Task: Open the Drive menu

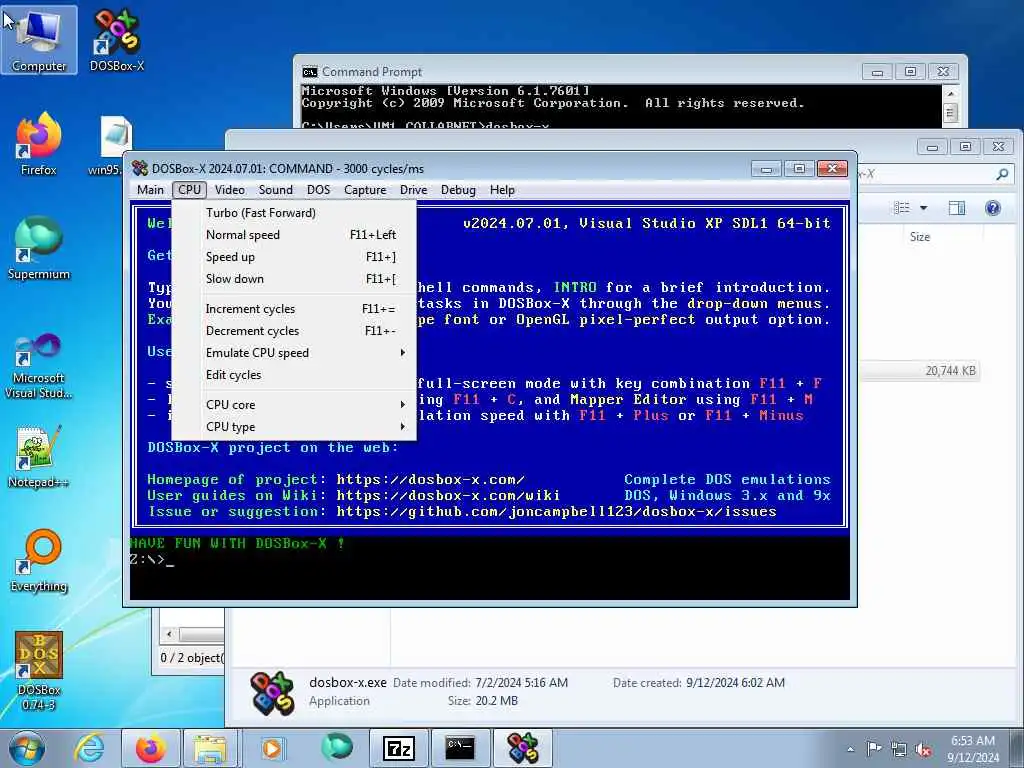Action: pyautogui.click(x=413, y=189)
